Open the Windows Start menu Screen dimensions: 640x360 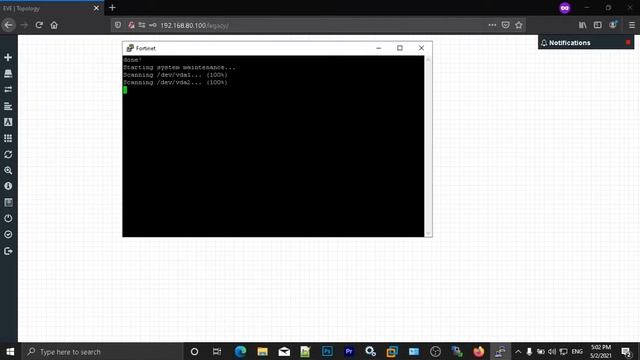coord(10,351)
